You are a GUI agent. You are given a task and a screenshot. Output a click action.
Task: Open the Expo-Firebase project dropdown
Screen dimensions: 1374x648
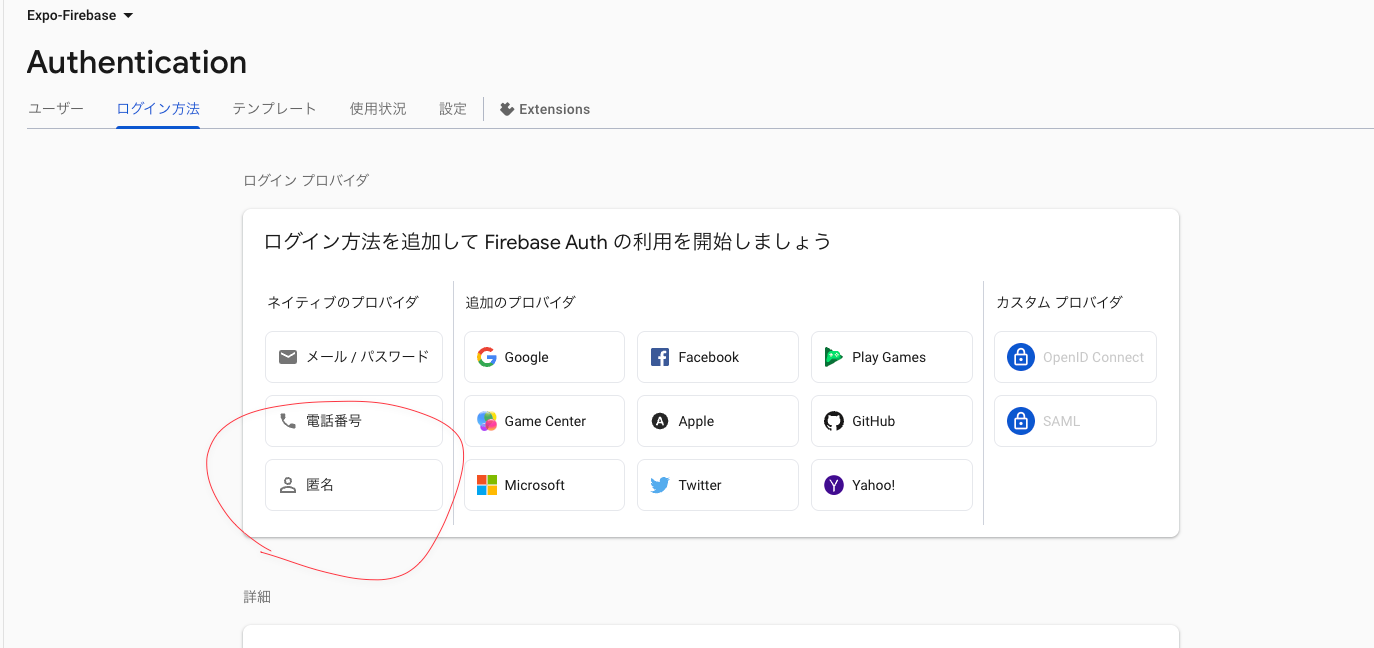pos(80,15)
